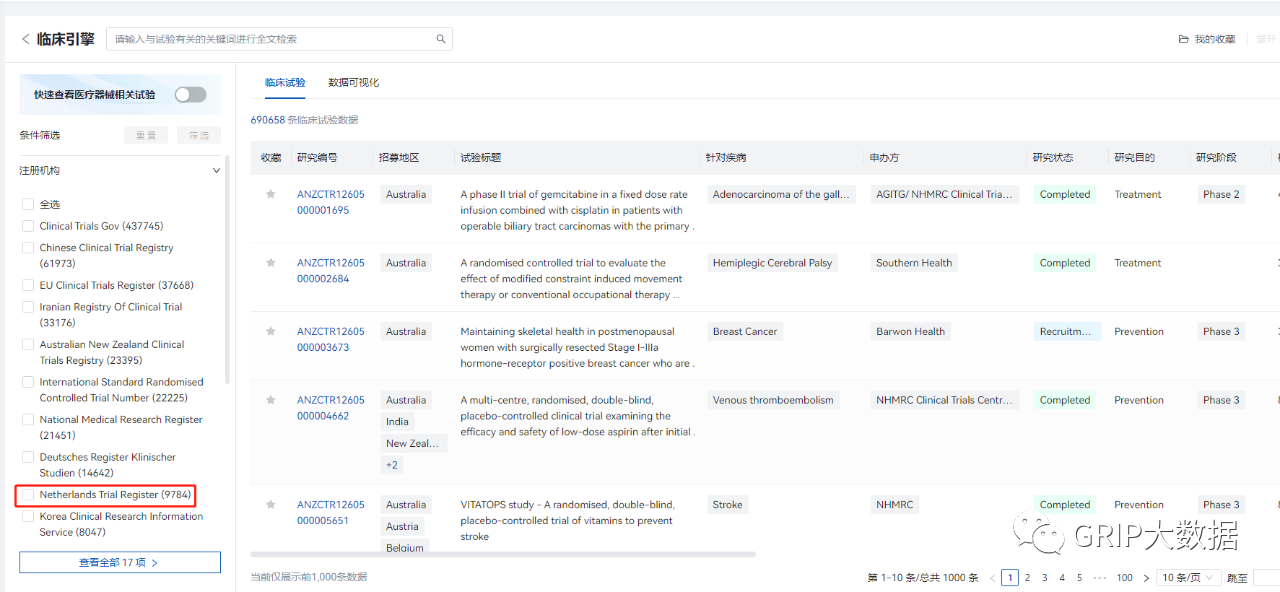Check Australian New Zealand Clinical Trials Registry
This screenshot has height=592, width=1280.
[28, 345]
